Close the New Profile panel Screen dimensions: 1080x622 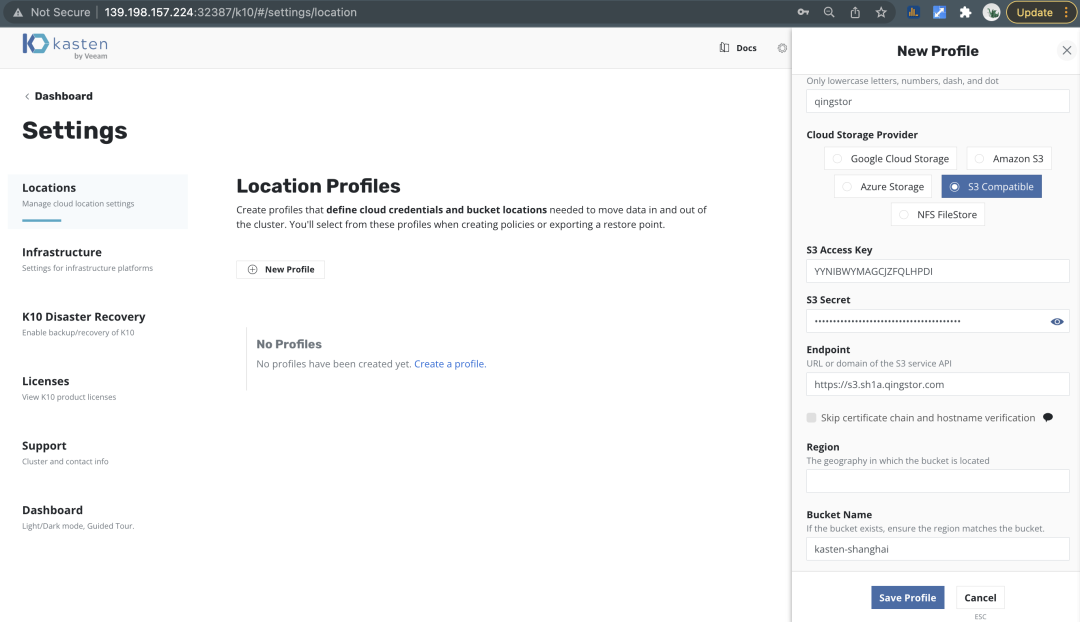click(1066, 50)
